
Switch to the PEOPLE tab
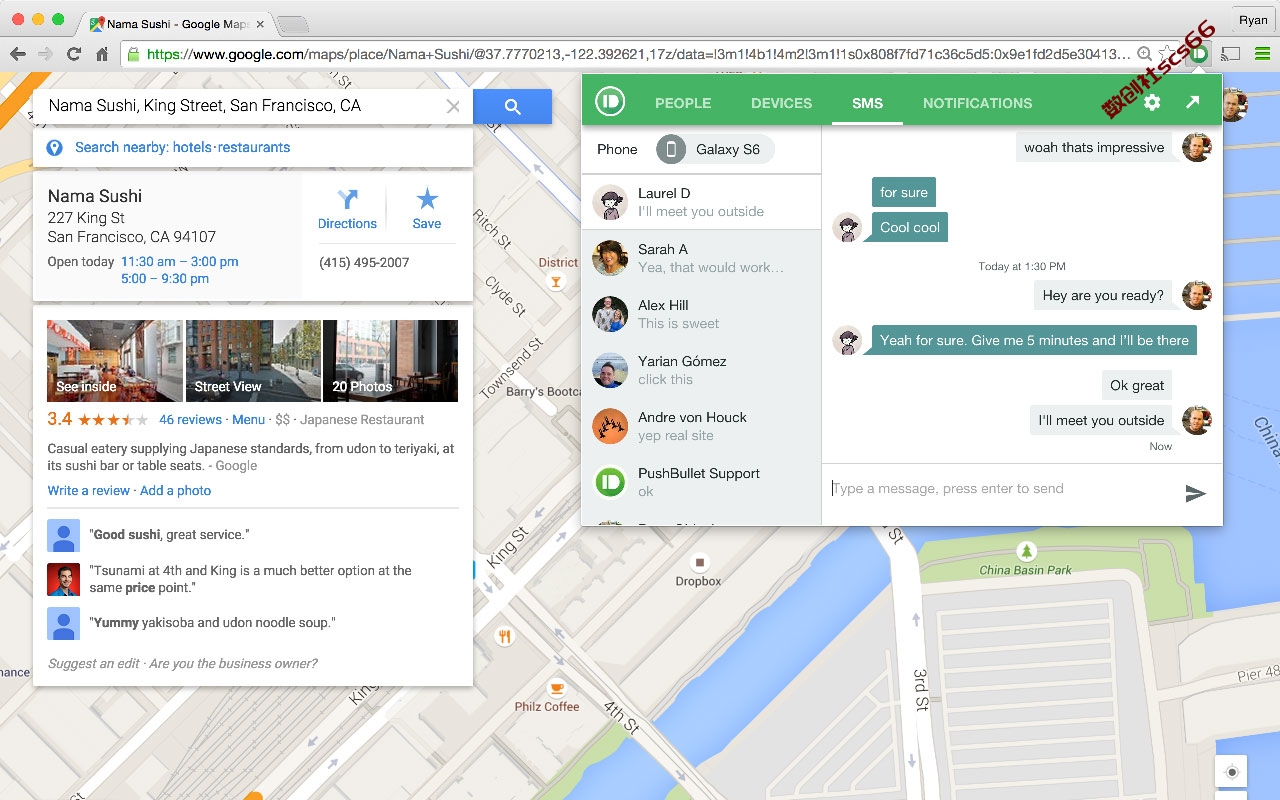click(683, 103)
